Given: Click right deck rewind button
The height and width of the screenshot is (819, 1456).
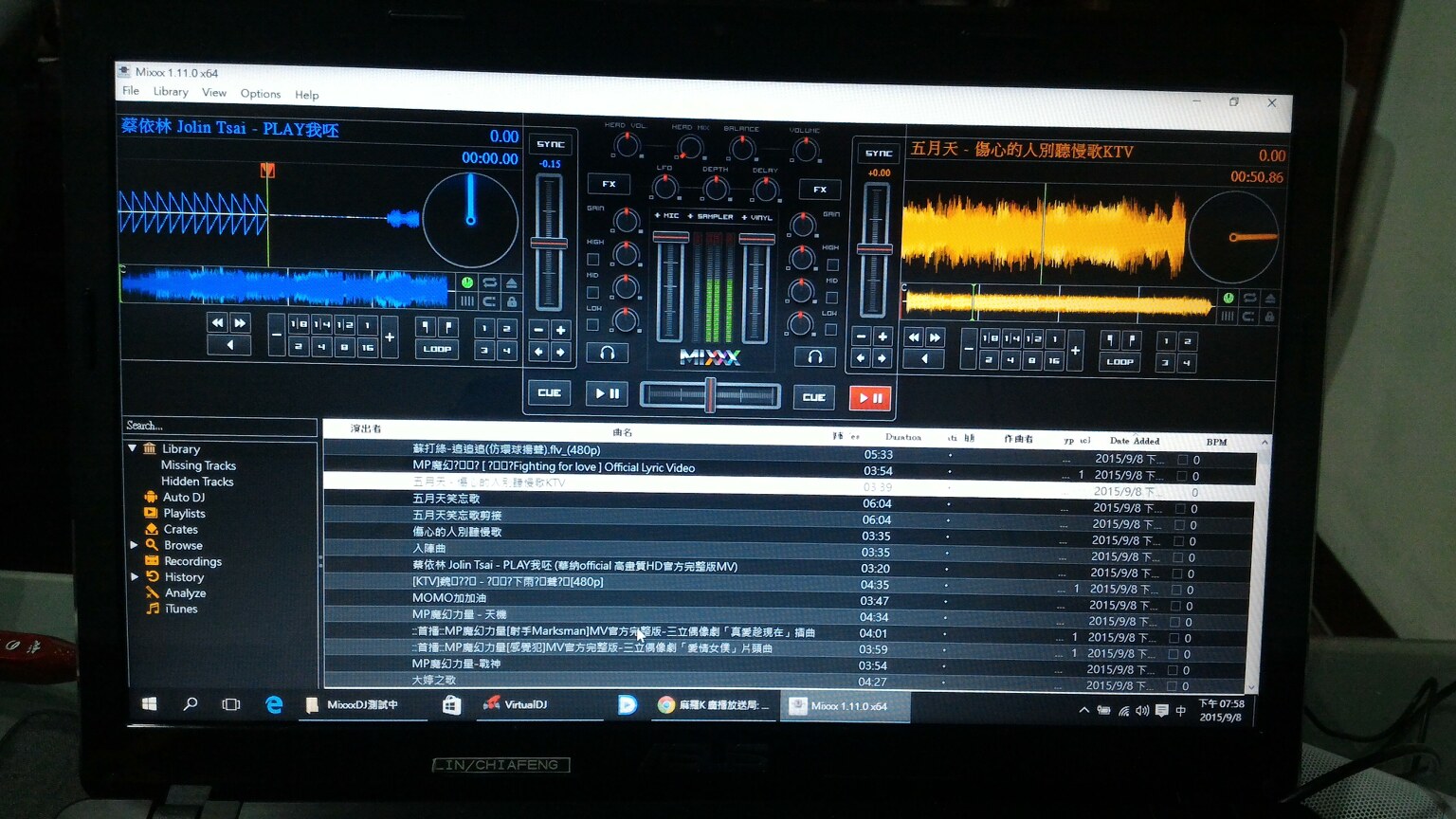Looking at the screenshot, I should pyautogui.click(x=914, y=337).
